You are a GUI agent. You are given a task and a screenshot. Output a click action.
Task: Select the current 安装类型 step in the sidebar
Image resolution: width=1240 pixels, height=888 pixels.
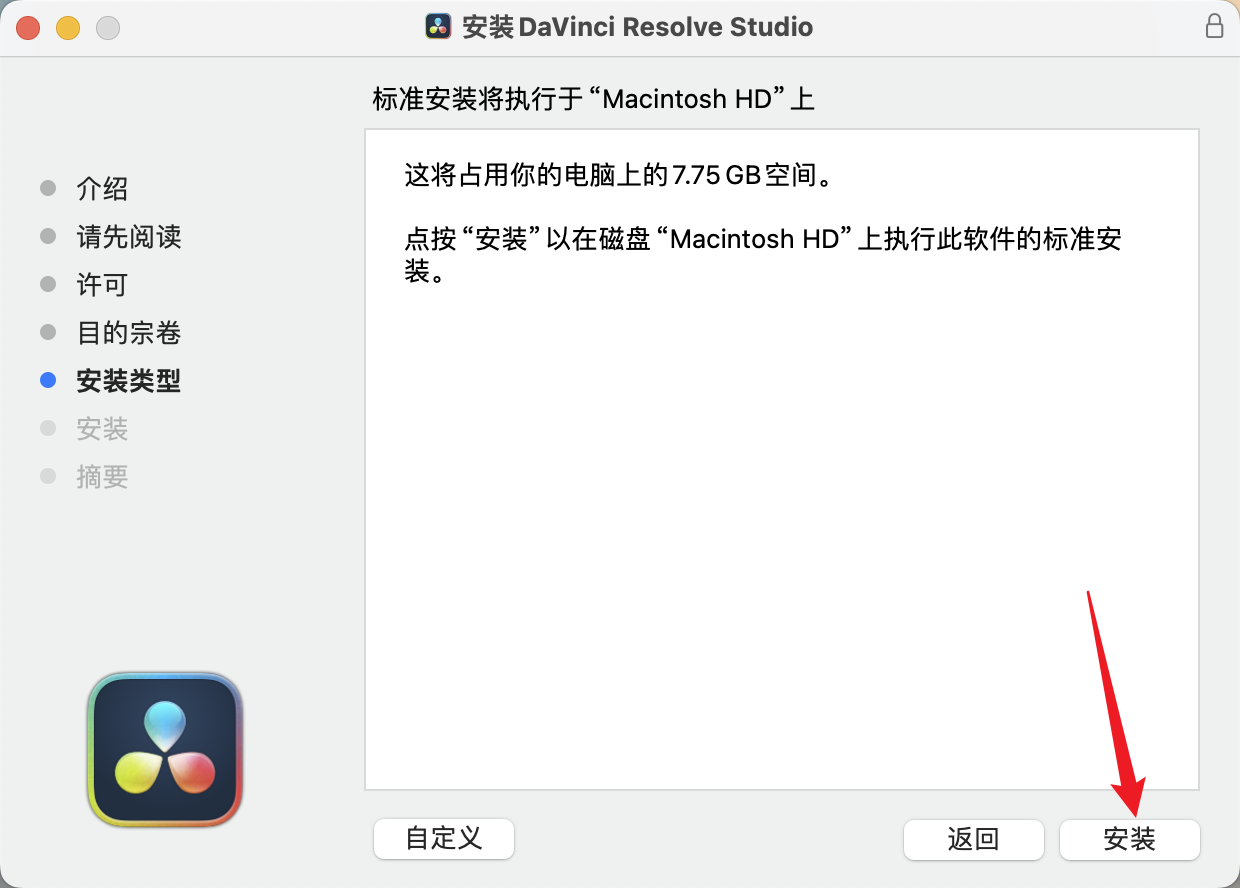(129, 381)
